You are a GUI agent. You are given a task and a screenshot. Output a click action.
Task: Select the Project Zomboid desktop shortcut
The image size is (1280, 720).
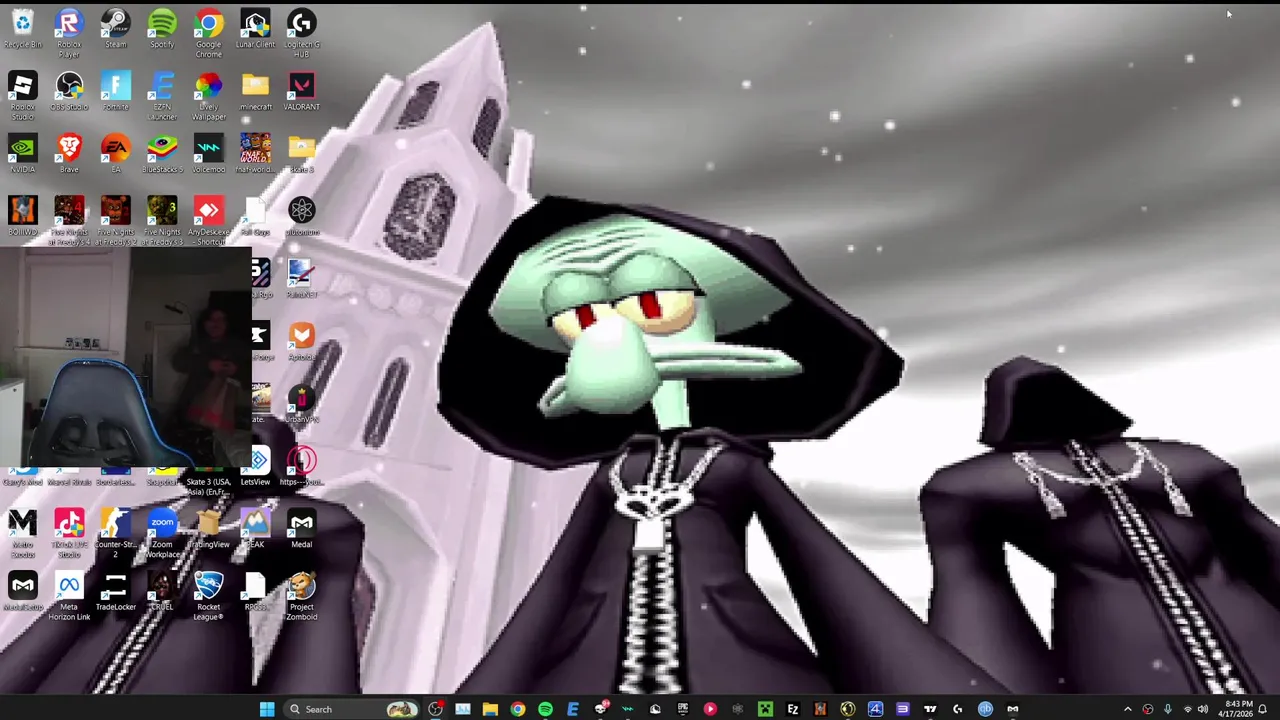[x=301, y=596]
